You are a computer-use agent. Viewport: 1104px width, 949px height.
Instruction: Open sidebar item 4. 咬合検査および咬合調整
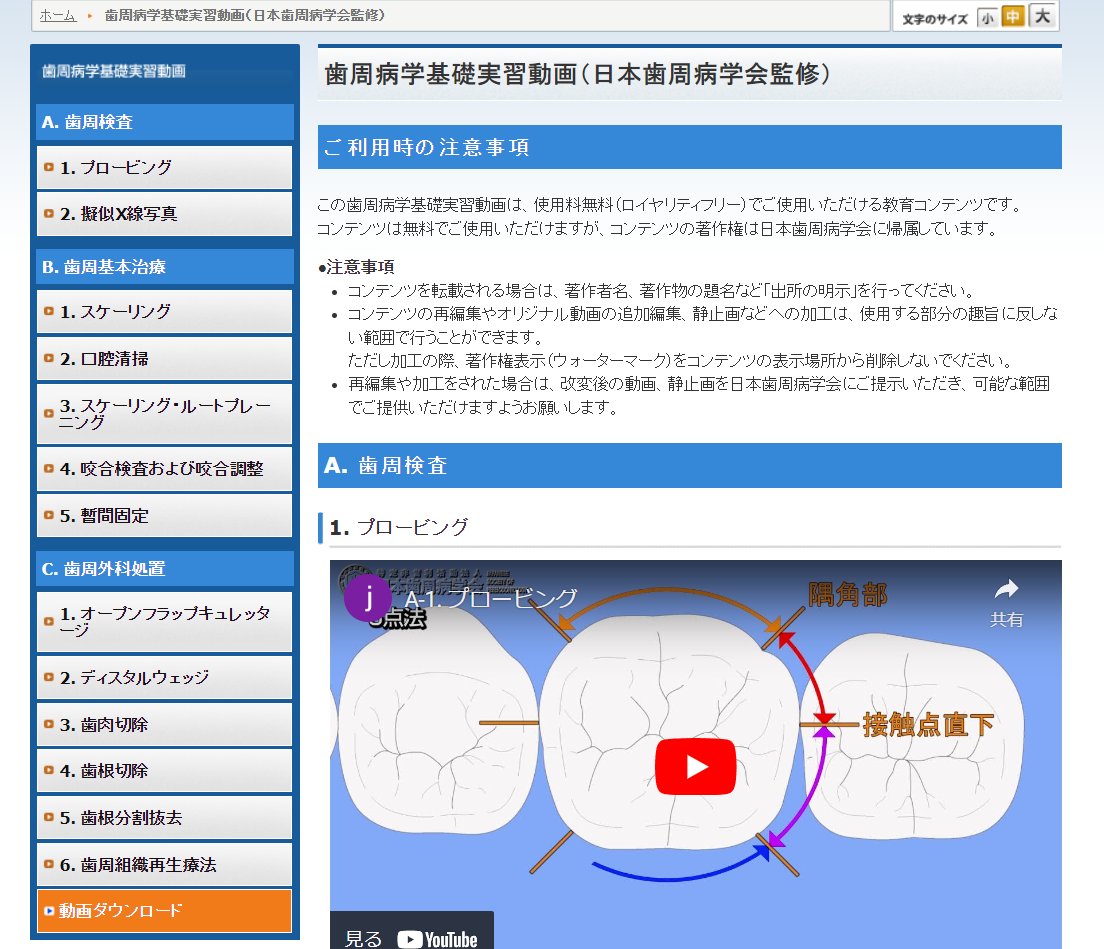165,468
